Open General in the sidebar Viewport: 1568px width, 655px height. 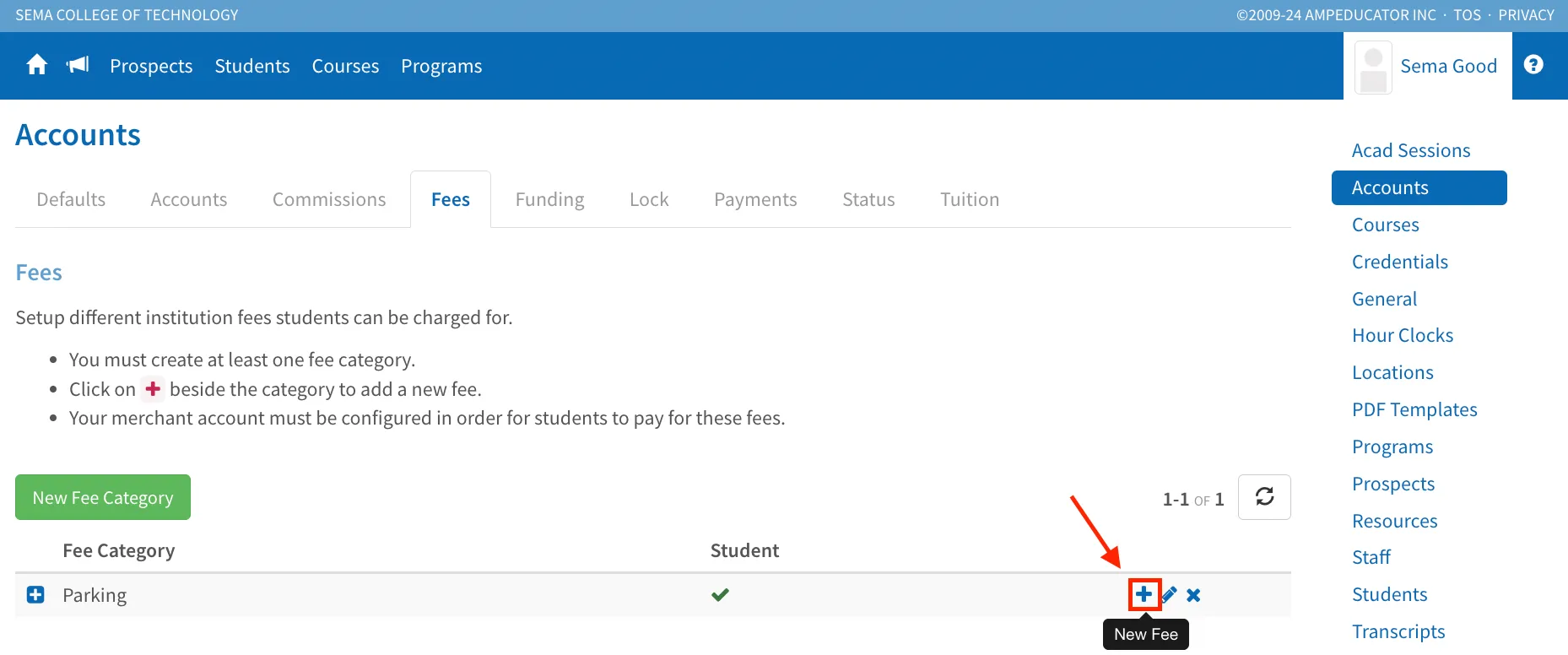tap(1384, 299)
